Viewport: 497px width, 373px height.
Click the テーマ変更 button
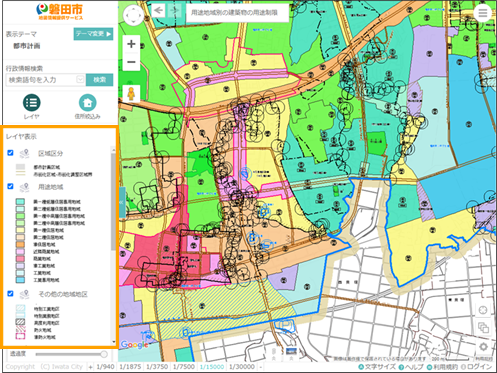[93, 34]
